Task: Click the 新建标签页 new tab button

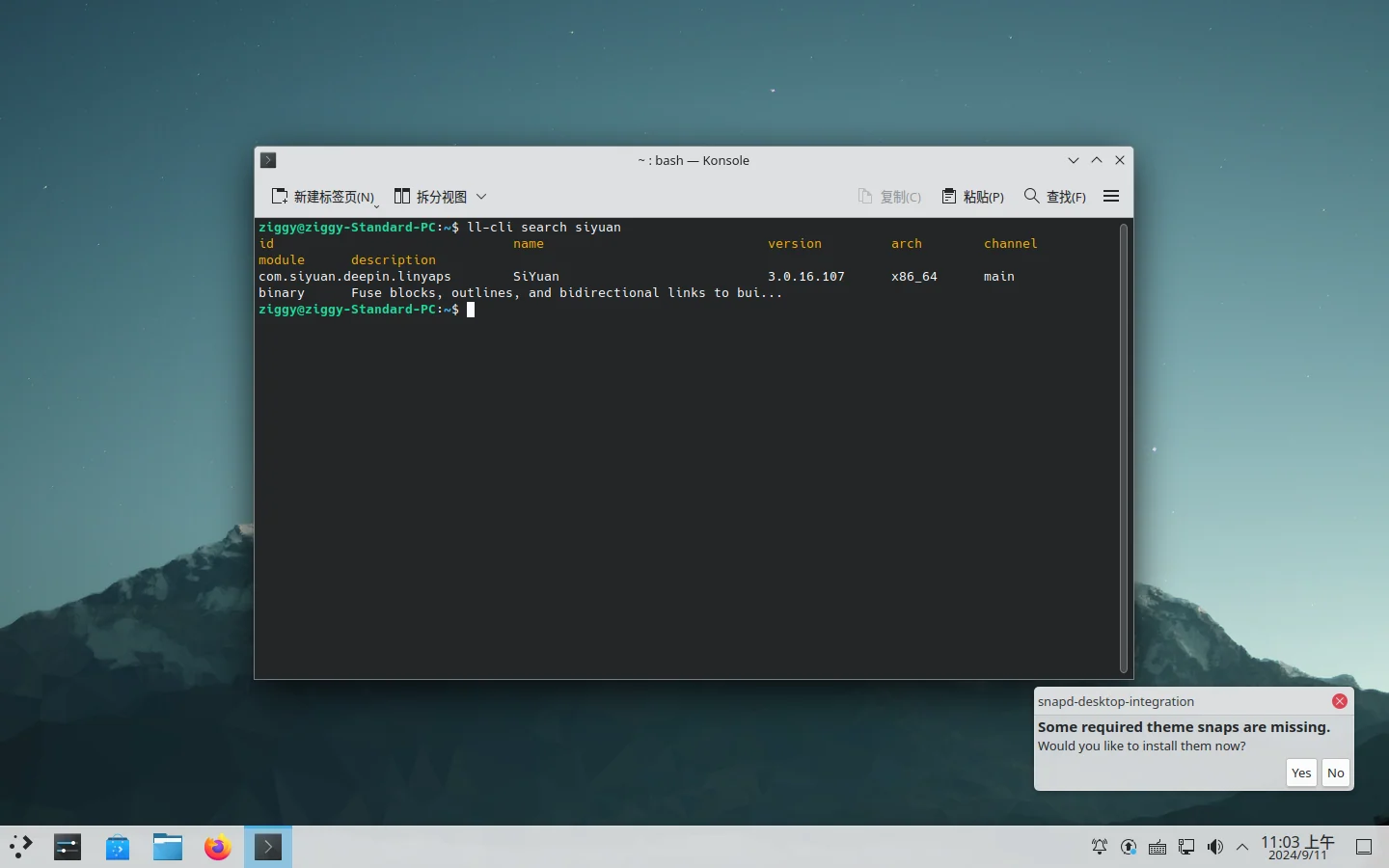Action: tap(325, 197)
